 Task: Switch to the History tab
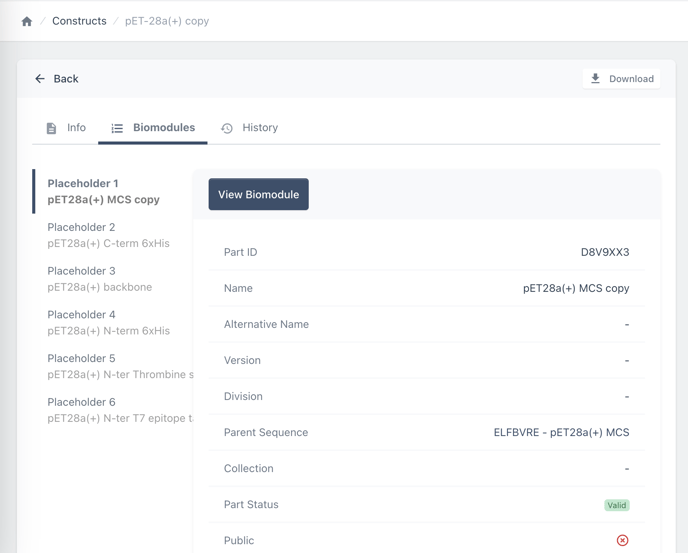pos(249,128)
